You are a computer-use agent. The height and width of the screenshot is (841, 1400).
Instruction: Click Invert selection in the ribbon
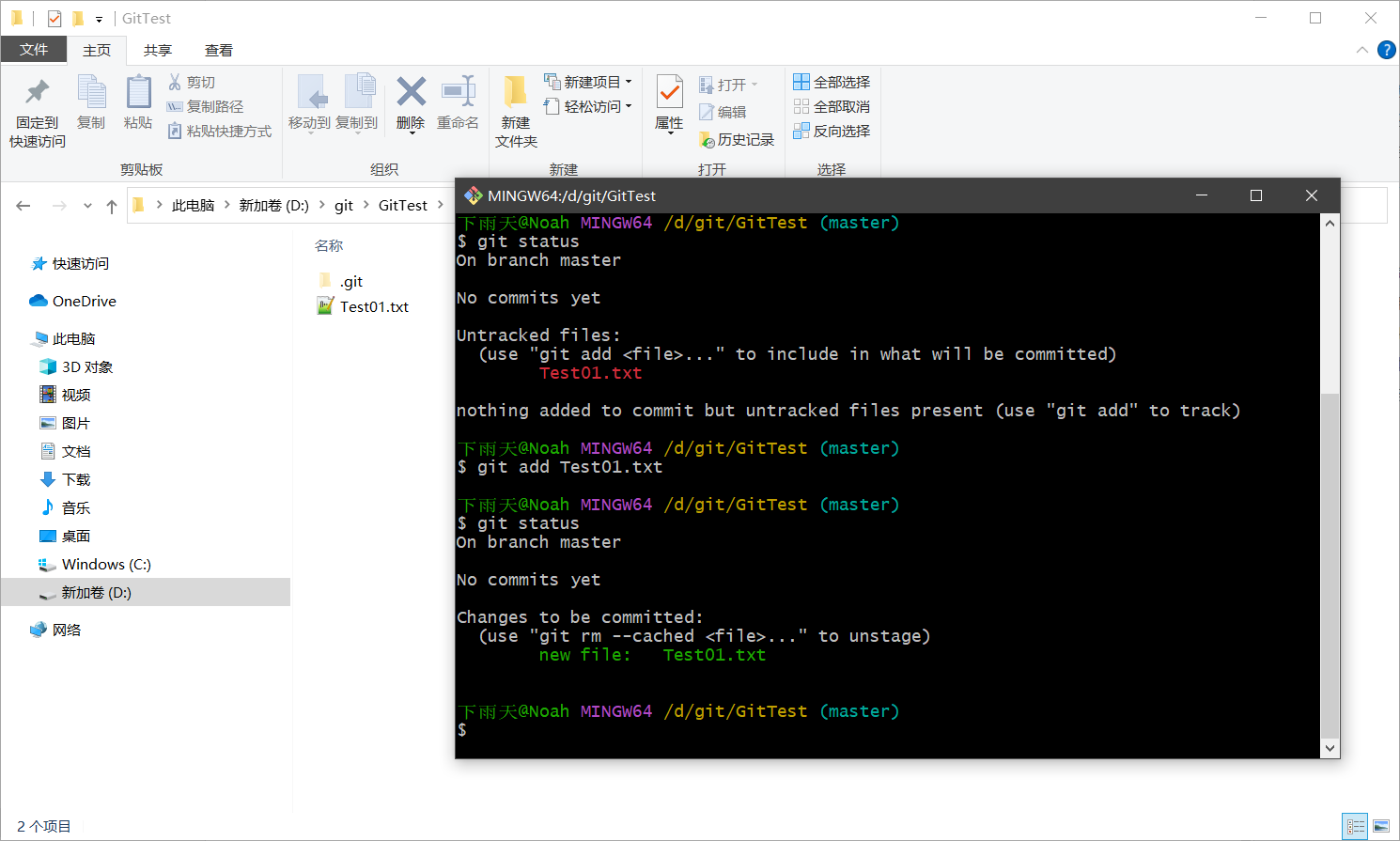tap(832, 131)
